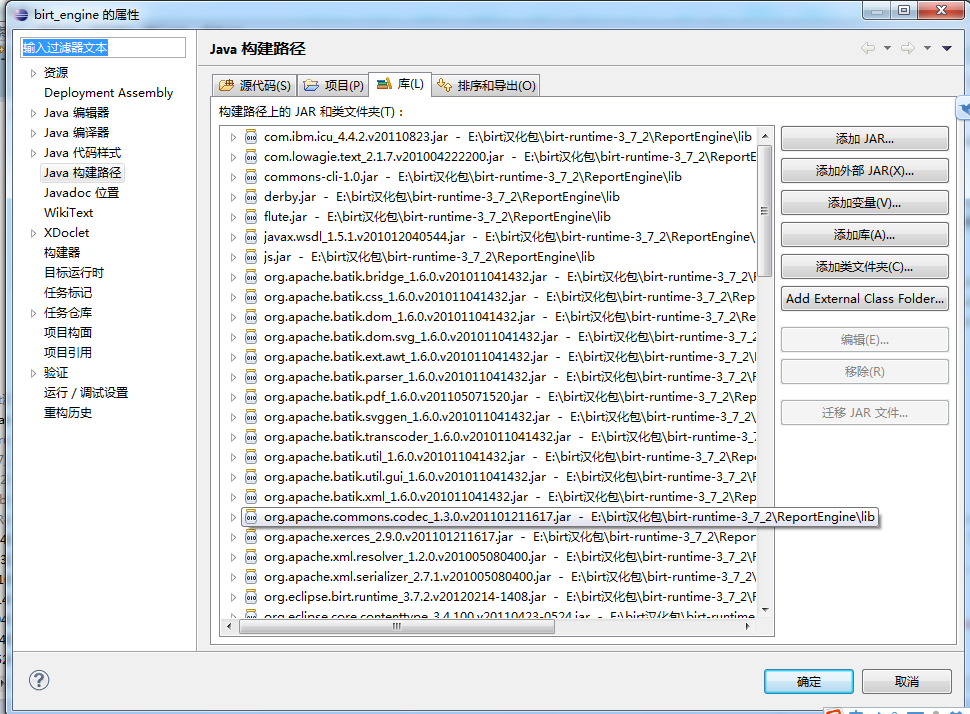Cancel the dialog with 取消
970x714 pixels.
[906, 681]
